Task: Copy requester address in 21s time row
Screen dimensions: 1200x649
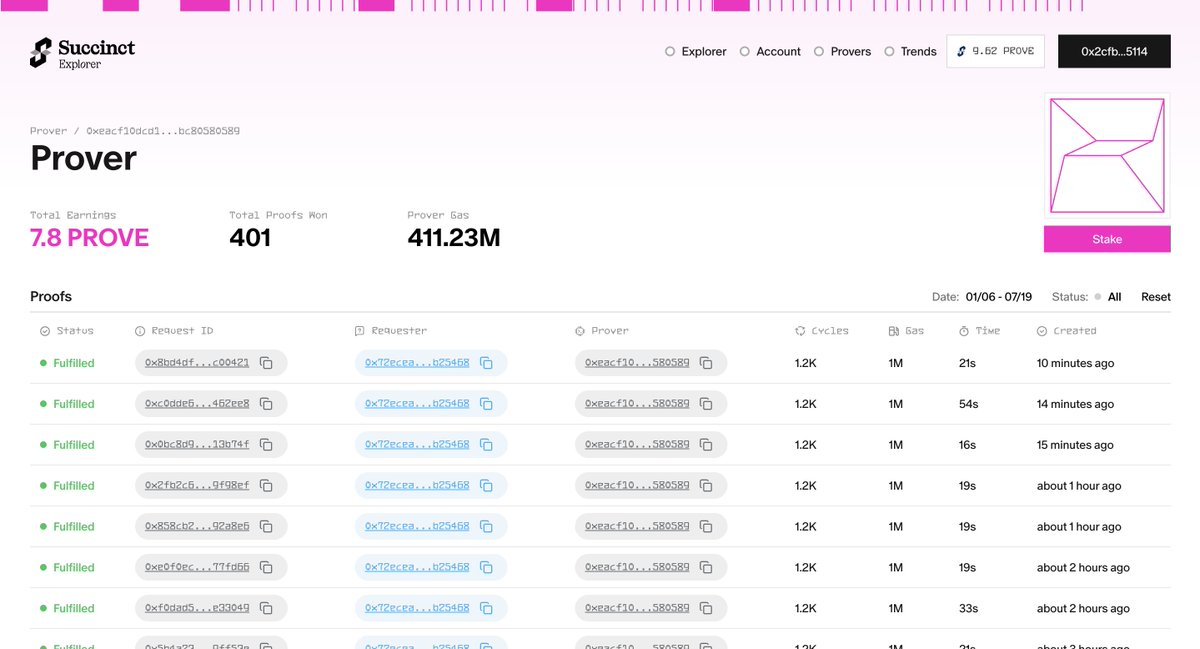Action: pyautogui.click(x=486, y=363)
